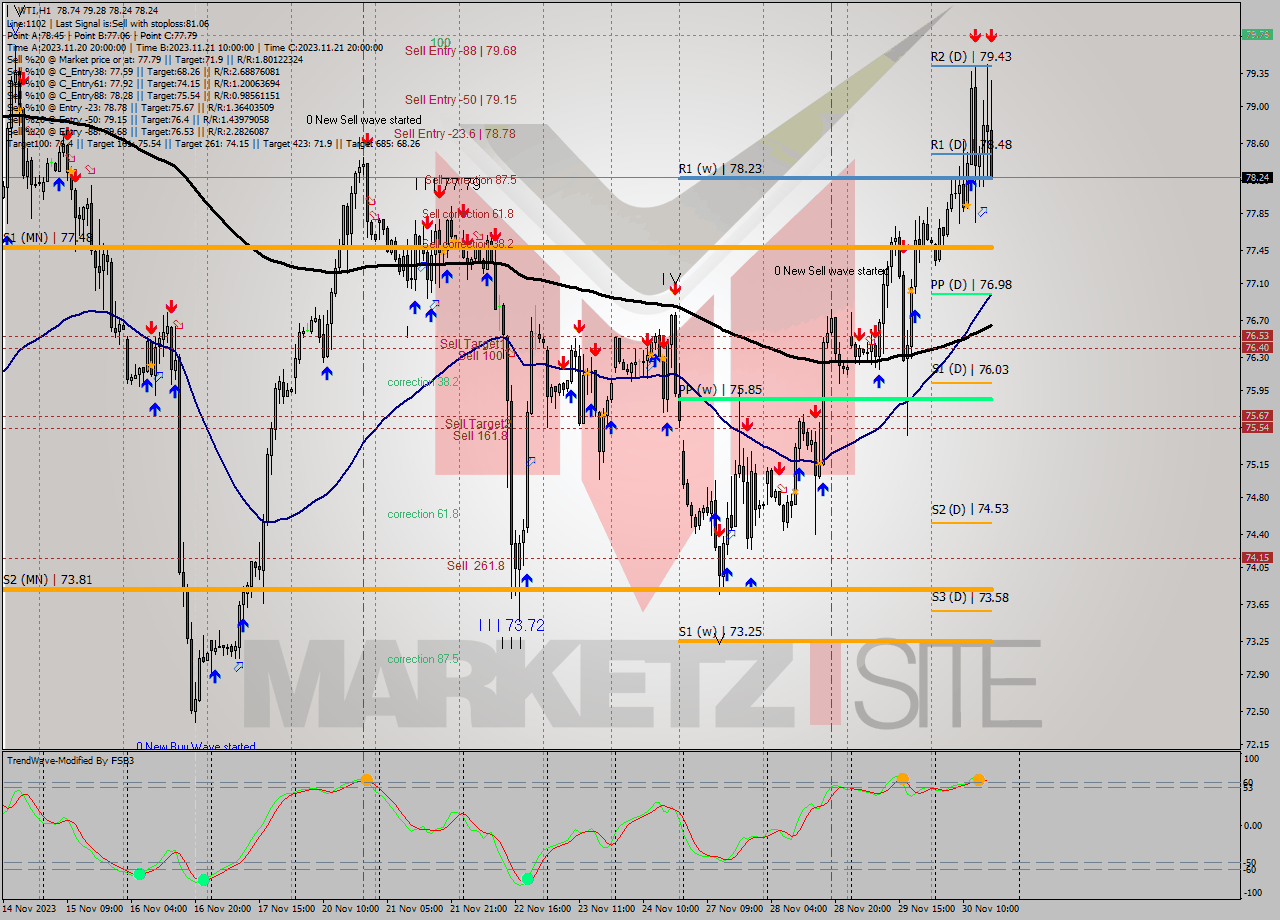This screenshot has width=1280, height=920.
Task: Click the 'PP (D) | 76.98' pivot label
Action: coord(971,285)
